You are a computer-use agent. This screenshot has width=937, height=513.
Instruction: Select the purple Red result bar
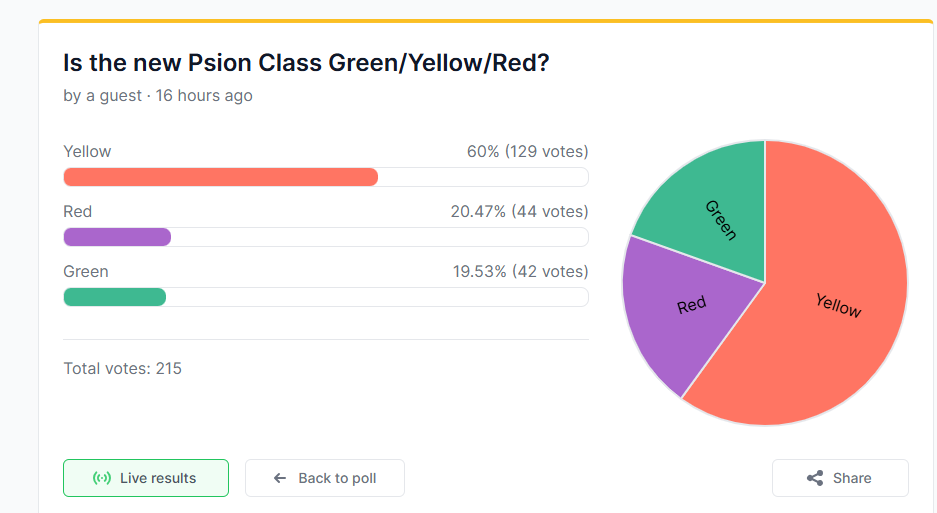pos(117,237)
